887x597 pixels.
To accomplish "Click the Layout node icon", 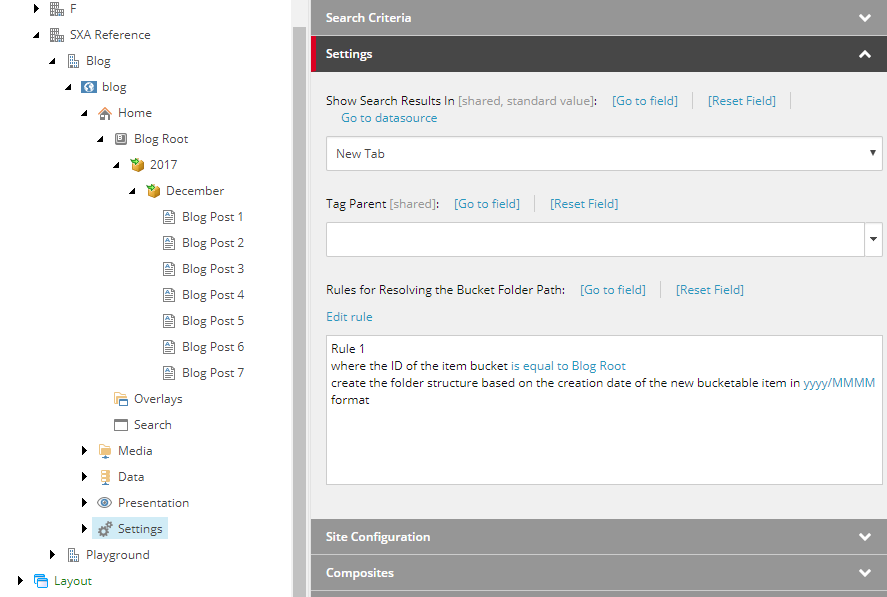I will (41, 581).
